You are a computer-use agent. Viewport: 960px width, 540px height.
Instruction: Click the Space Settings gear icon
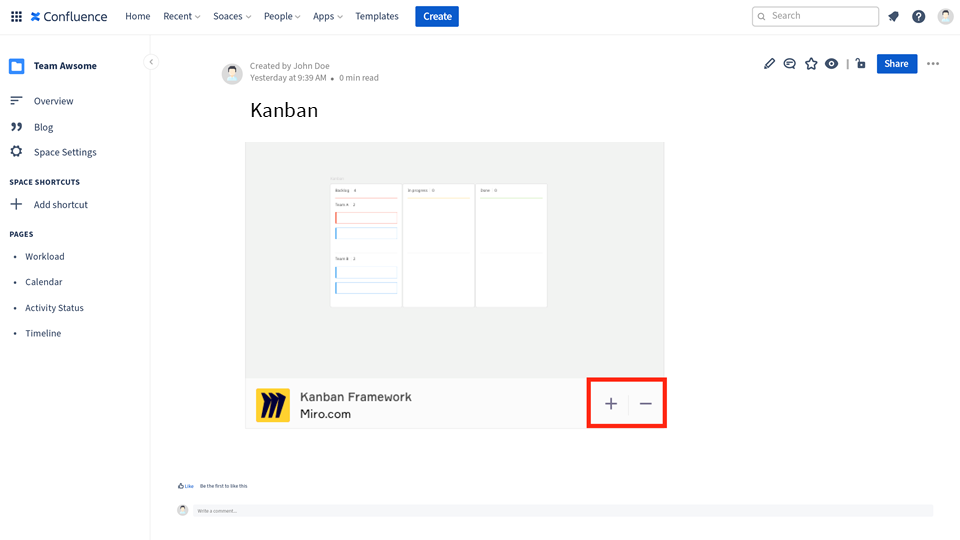tap(17, 151)
